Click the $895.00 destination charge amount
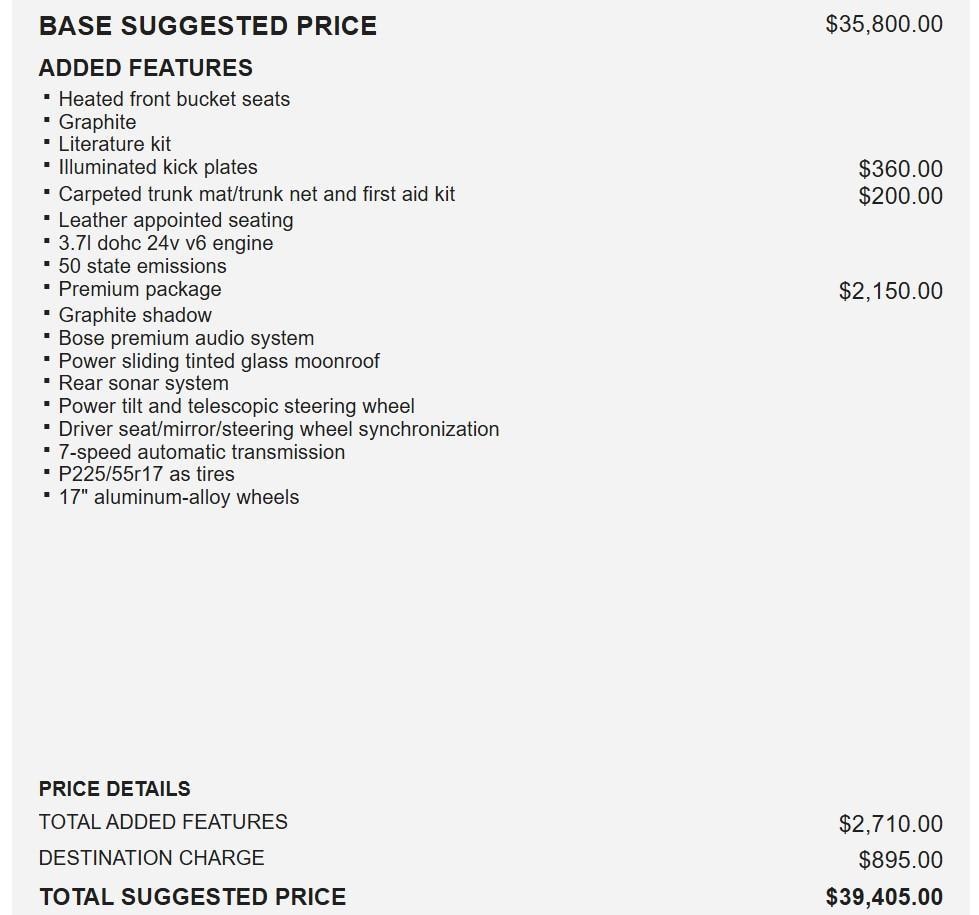 900,860
